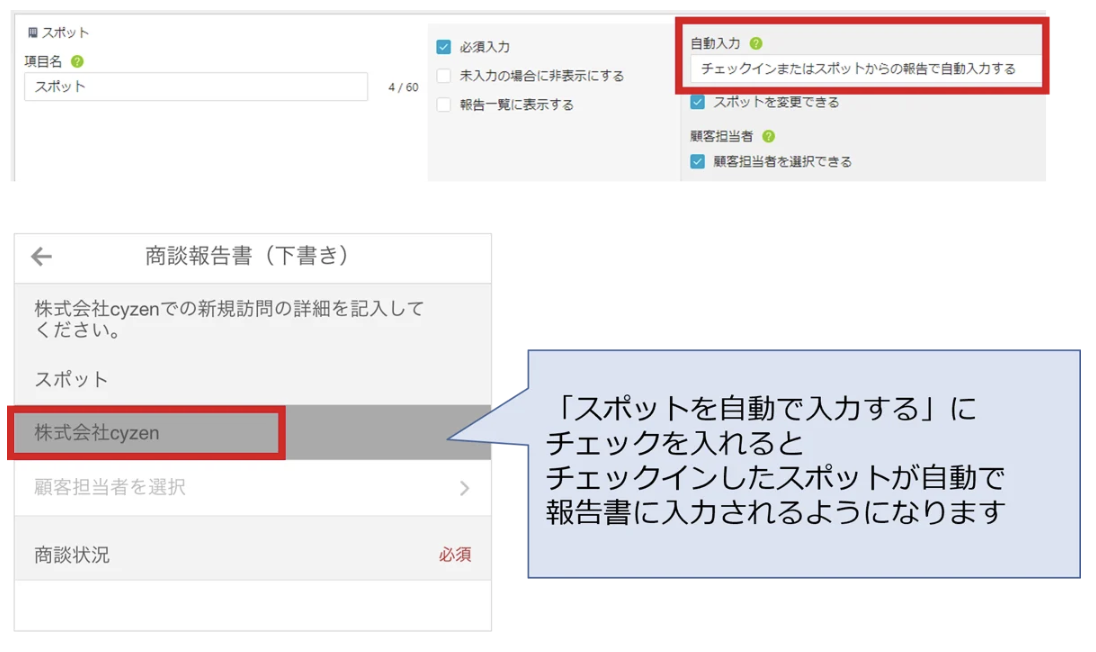Click the spot icon beside スポット heading
1096x652 pixels.
[33, 33]
